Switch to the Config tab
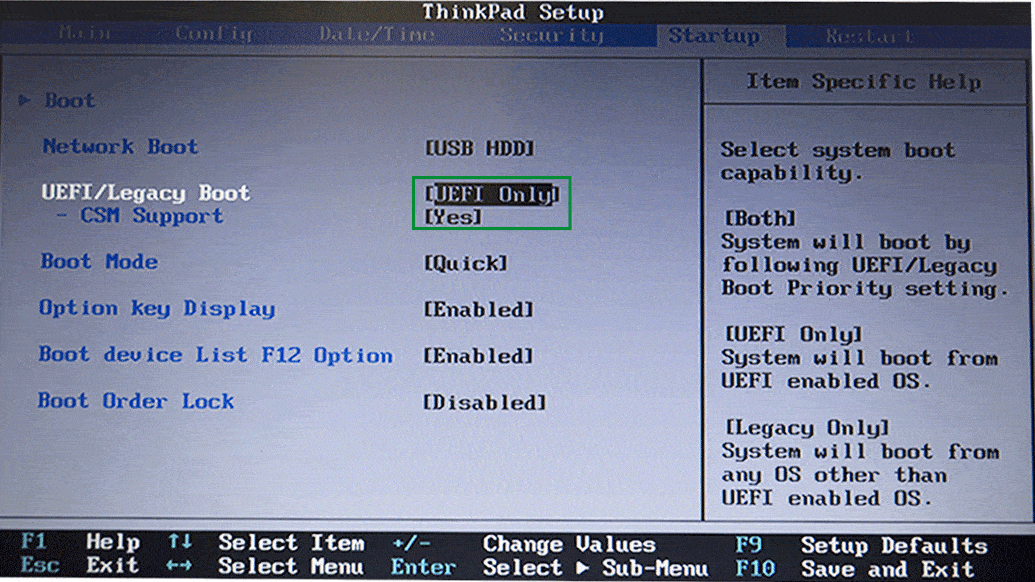Viewport: 1035px width, 582px height. pyautogui.click(x=215, y=34)
